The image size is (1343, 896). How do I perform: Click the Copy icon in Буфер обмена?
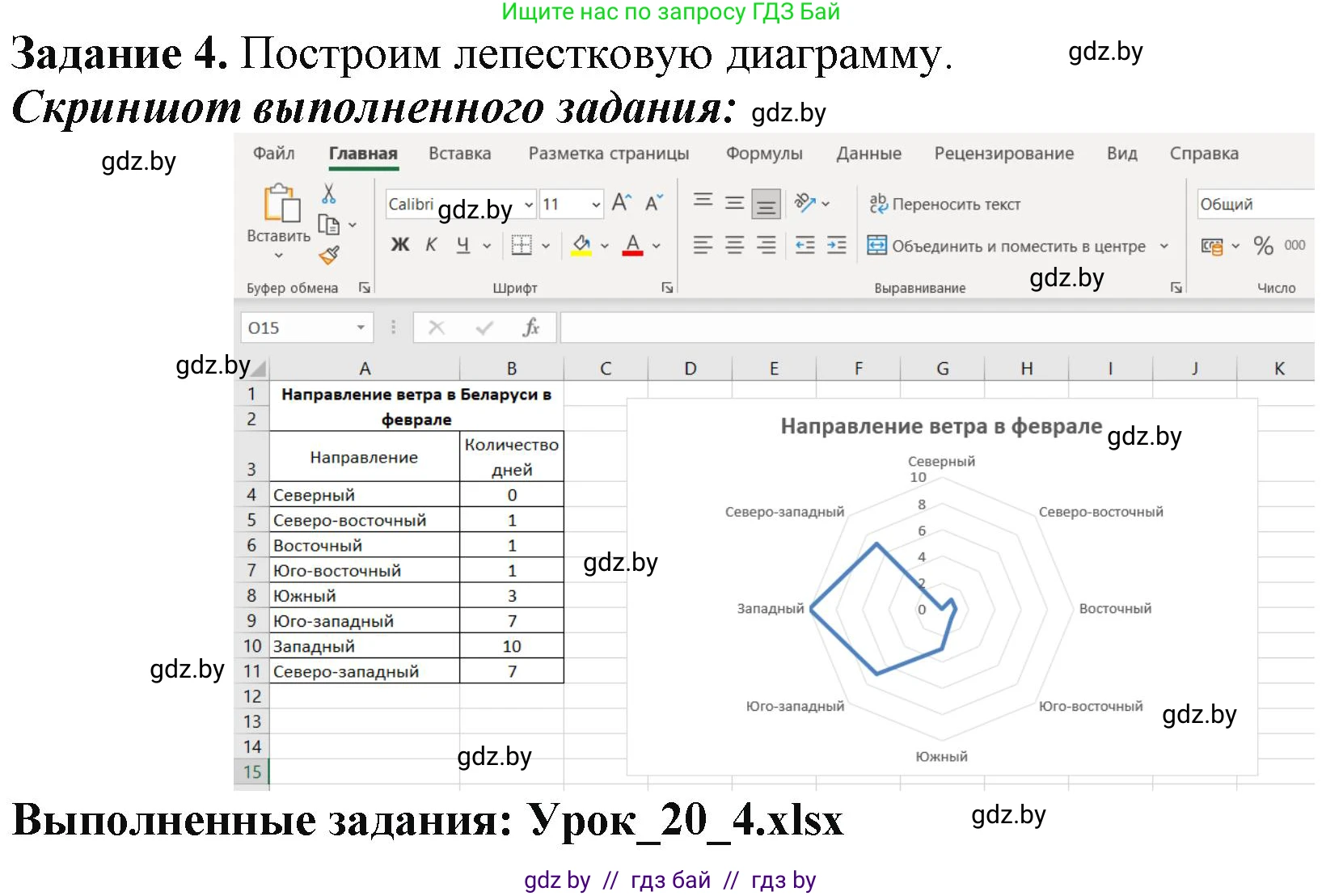click(x=328, y=224)
